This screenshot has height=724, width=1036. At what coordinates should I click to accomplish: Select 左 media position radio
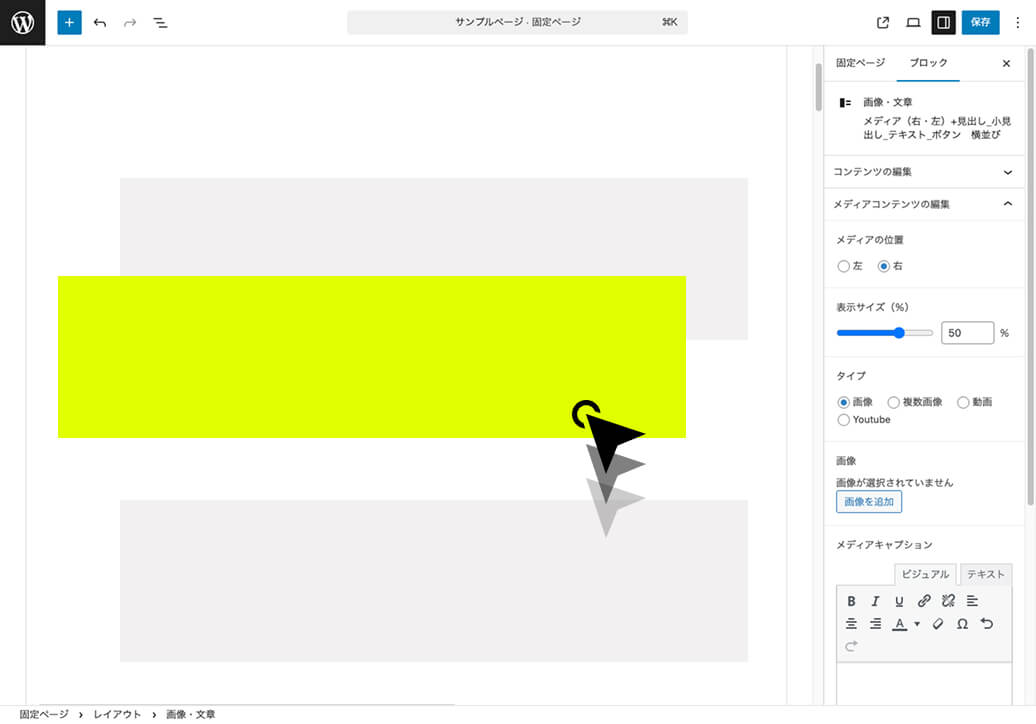(x=843, y=267)
